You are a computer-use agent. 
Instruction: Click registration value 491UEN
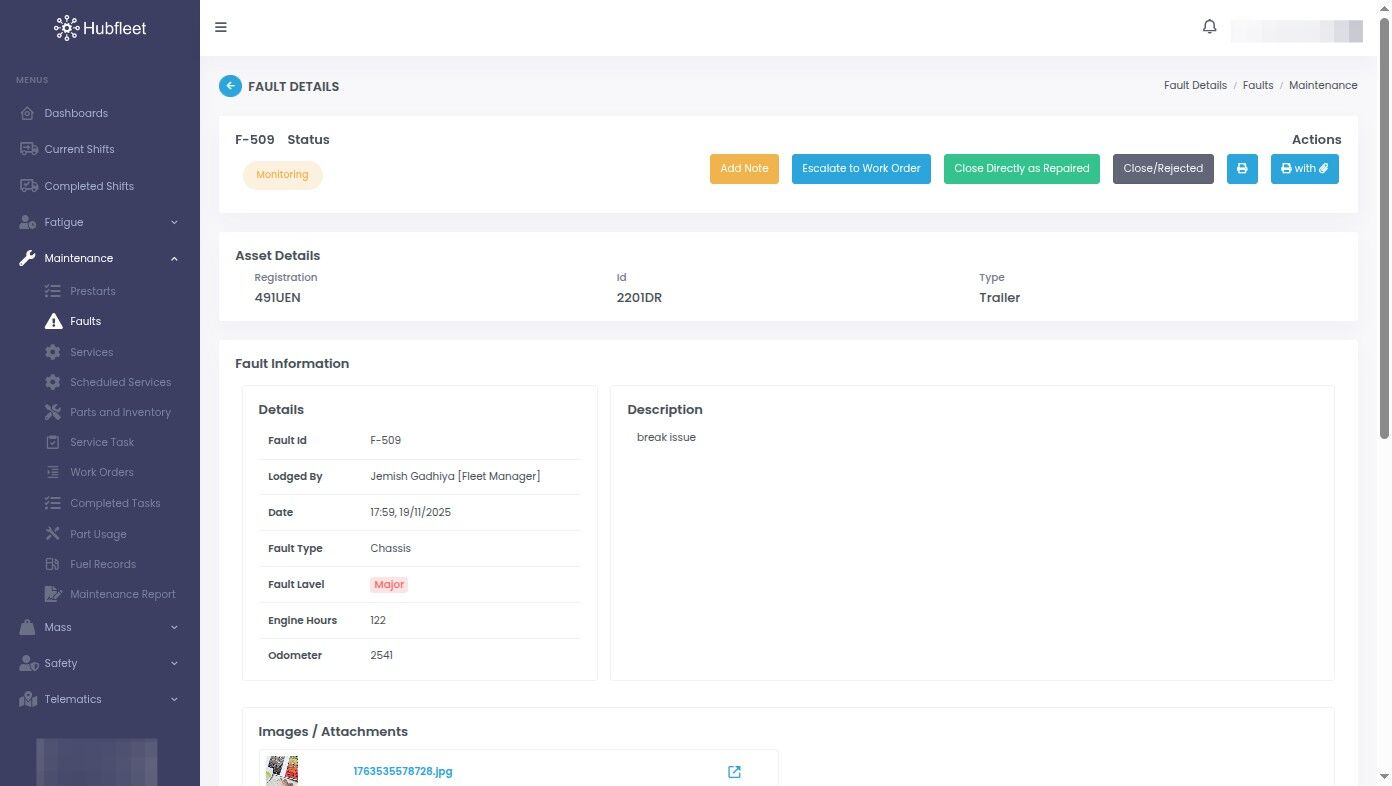278,297
